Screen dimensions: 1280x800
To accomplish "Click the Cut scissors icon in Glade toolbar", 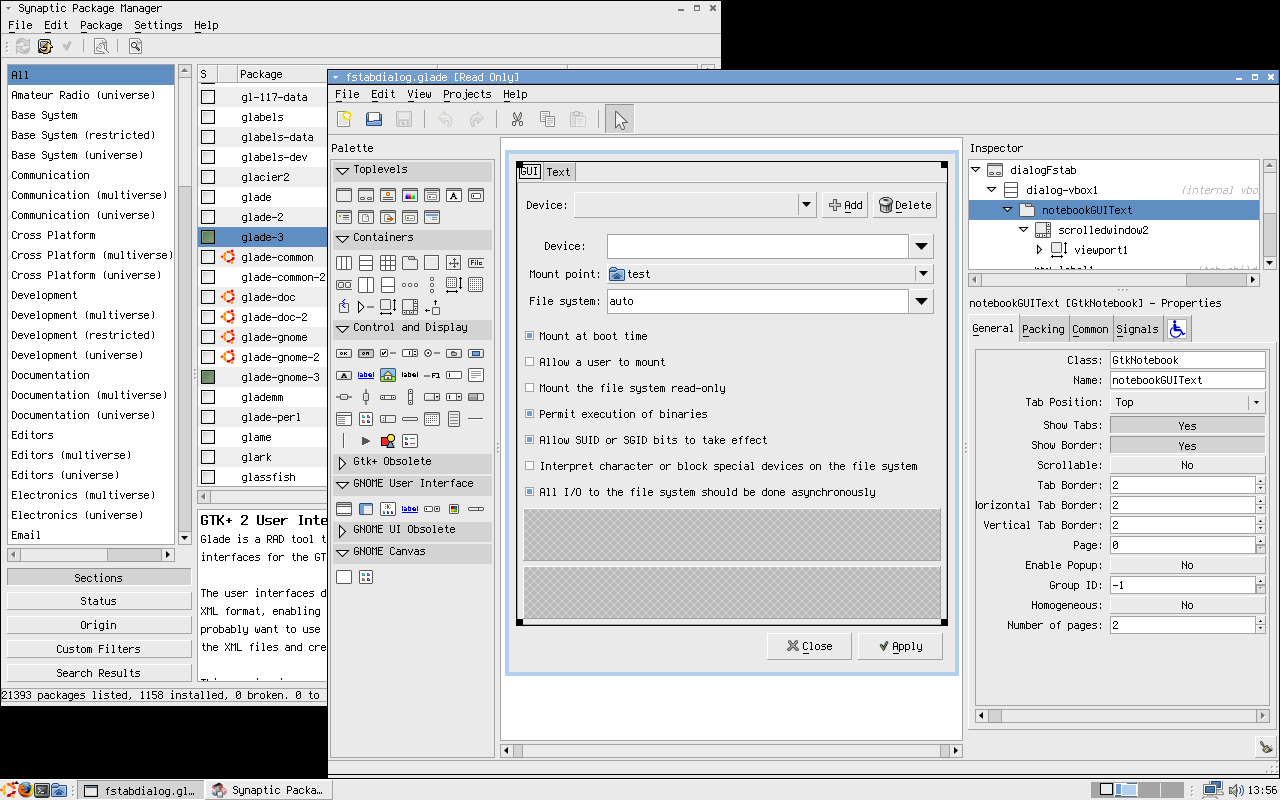I will 517,120.
